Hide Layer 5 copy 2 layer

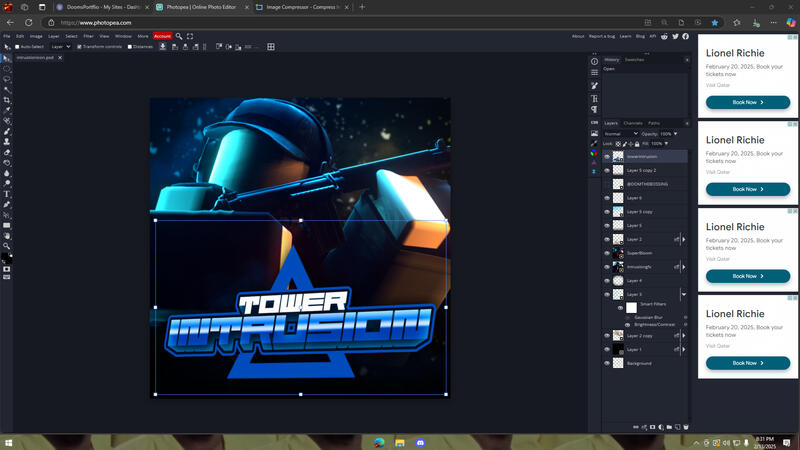click(x=607, y=170)
